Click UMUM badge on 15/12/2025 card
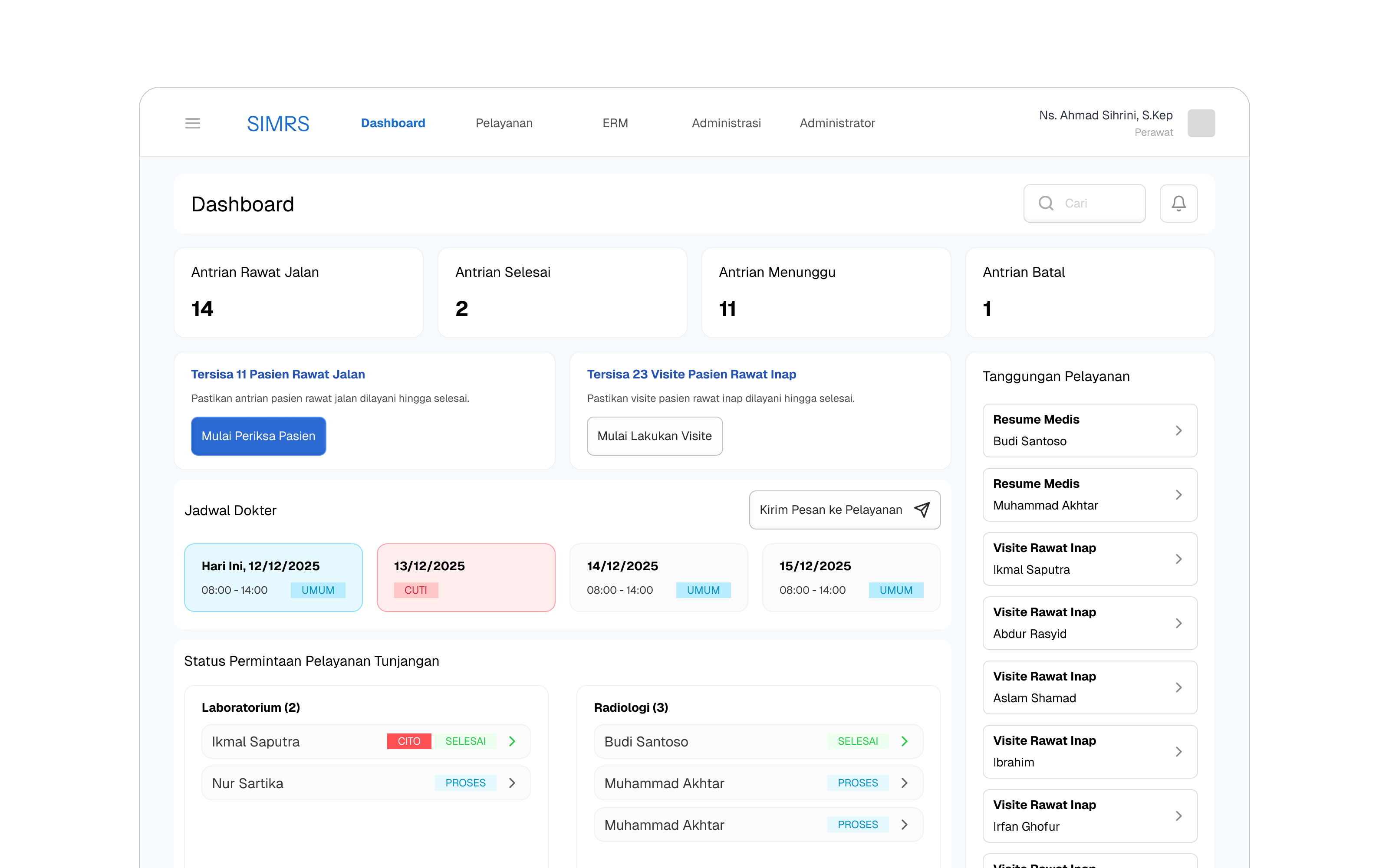The image size is (1389, 868). click(896, 590)
